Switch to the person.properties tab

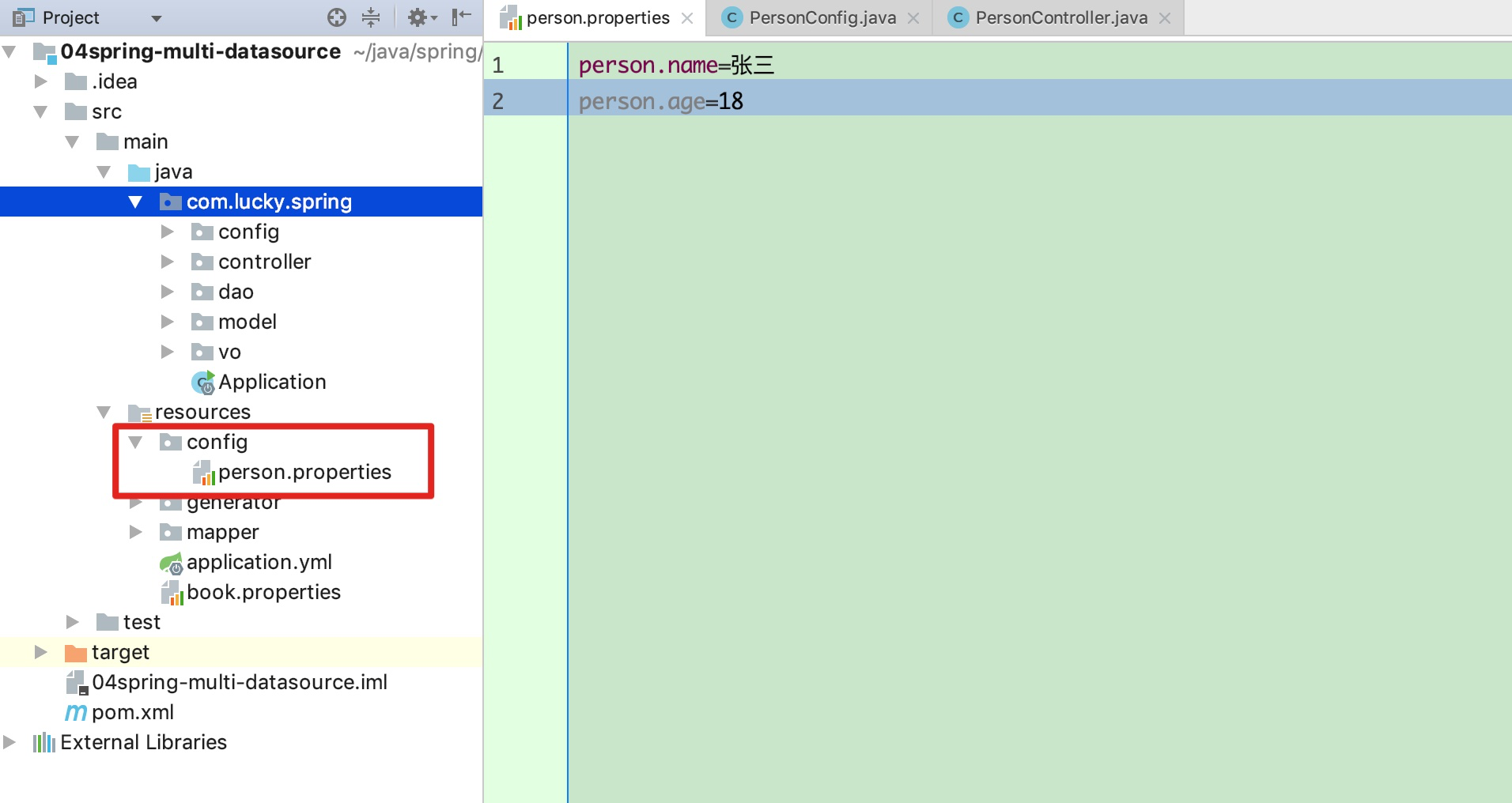[x=597, y=17]
